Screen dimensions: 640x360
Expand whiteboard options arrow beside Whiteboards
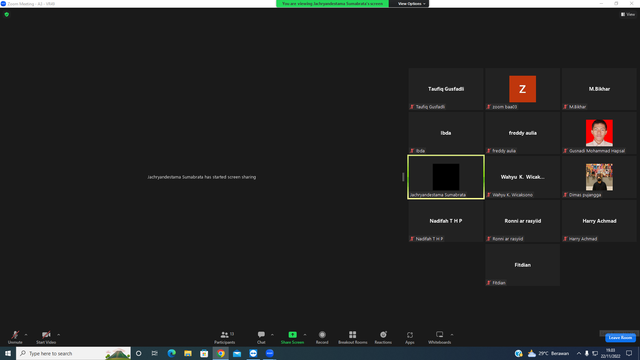[x=452, y=335]
